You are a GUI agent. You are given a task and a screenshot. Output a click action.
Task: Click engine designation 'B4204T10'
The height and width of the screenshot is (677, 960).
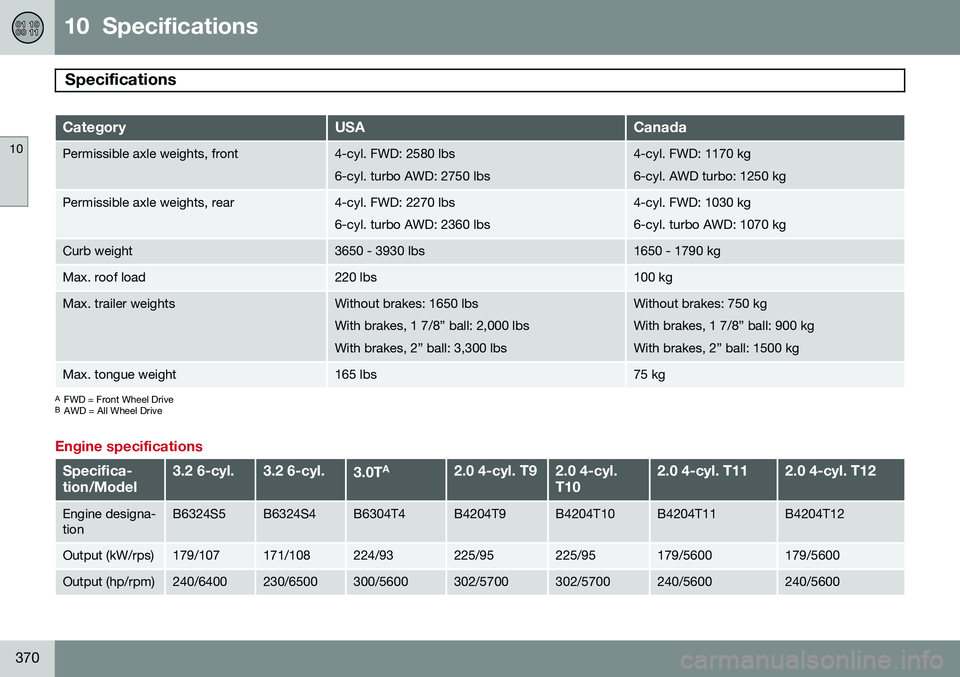(585, 514)
